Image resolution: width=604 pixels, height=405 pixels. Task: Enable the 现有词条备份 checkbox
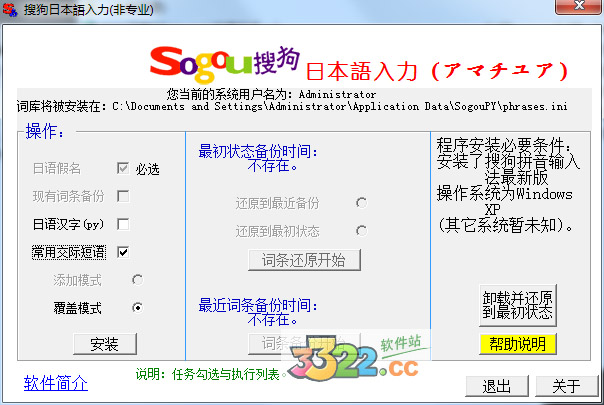[123, 196]
